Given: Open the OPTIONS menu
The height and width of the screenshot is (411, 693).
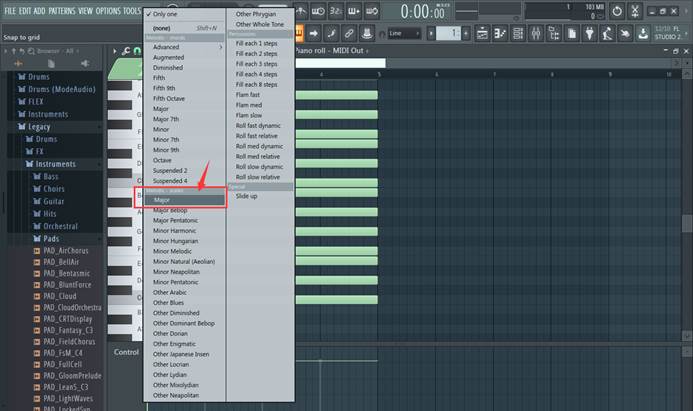Looking at the screenshot, I should pos(108,11).
